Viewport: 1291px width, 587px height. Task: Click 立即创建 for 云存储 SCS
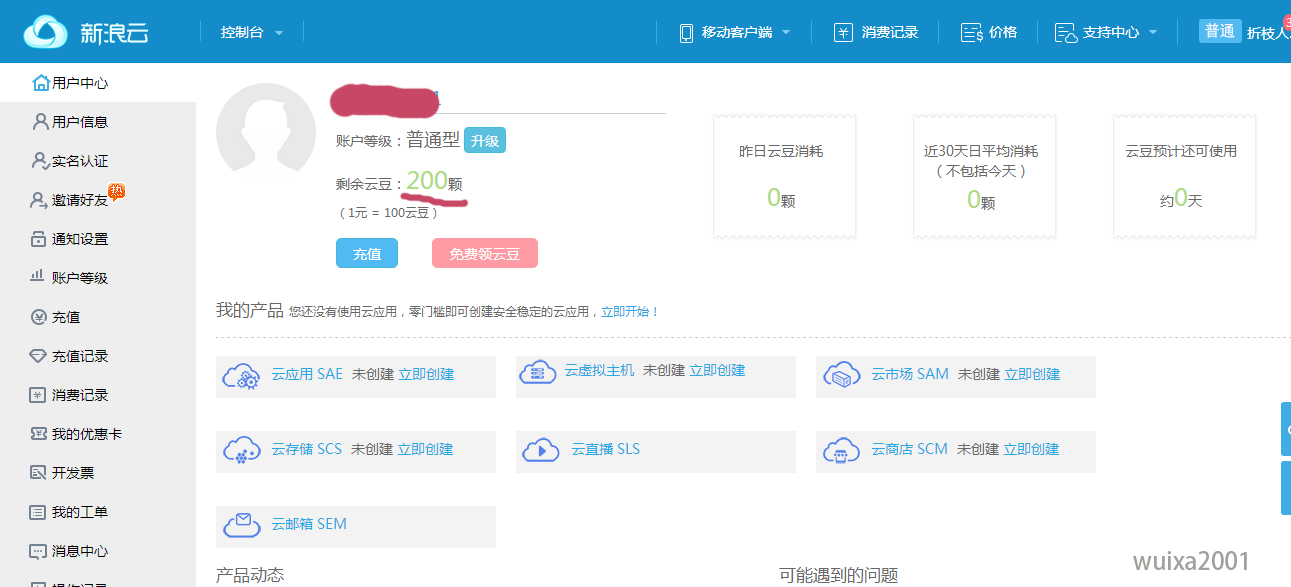click(425, 449)
